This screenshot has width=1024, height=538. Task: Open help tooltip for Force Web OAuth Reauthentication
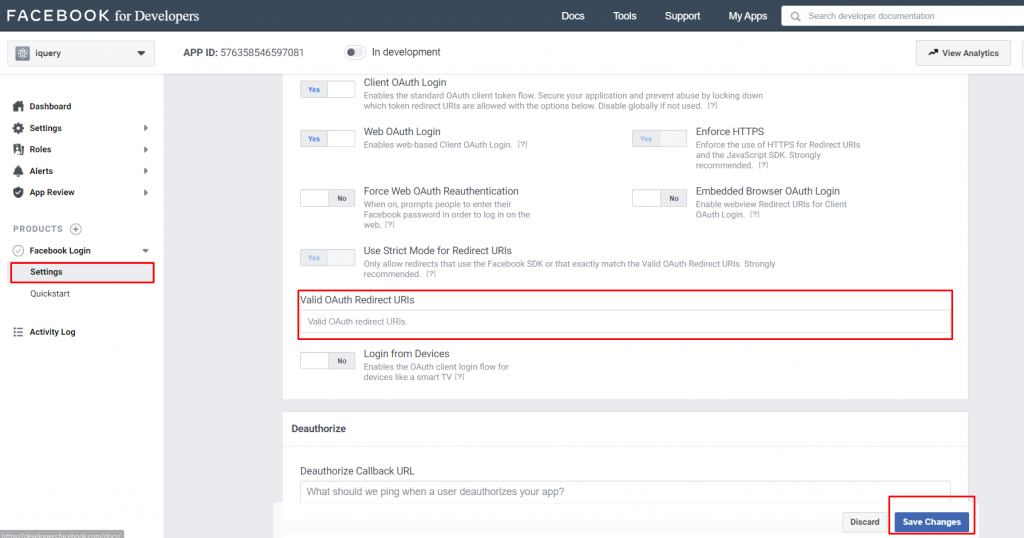point(390,225)
